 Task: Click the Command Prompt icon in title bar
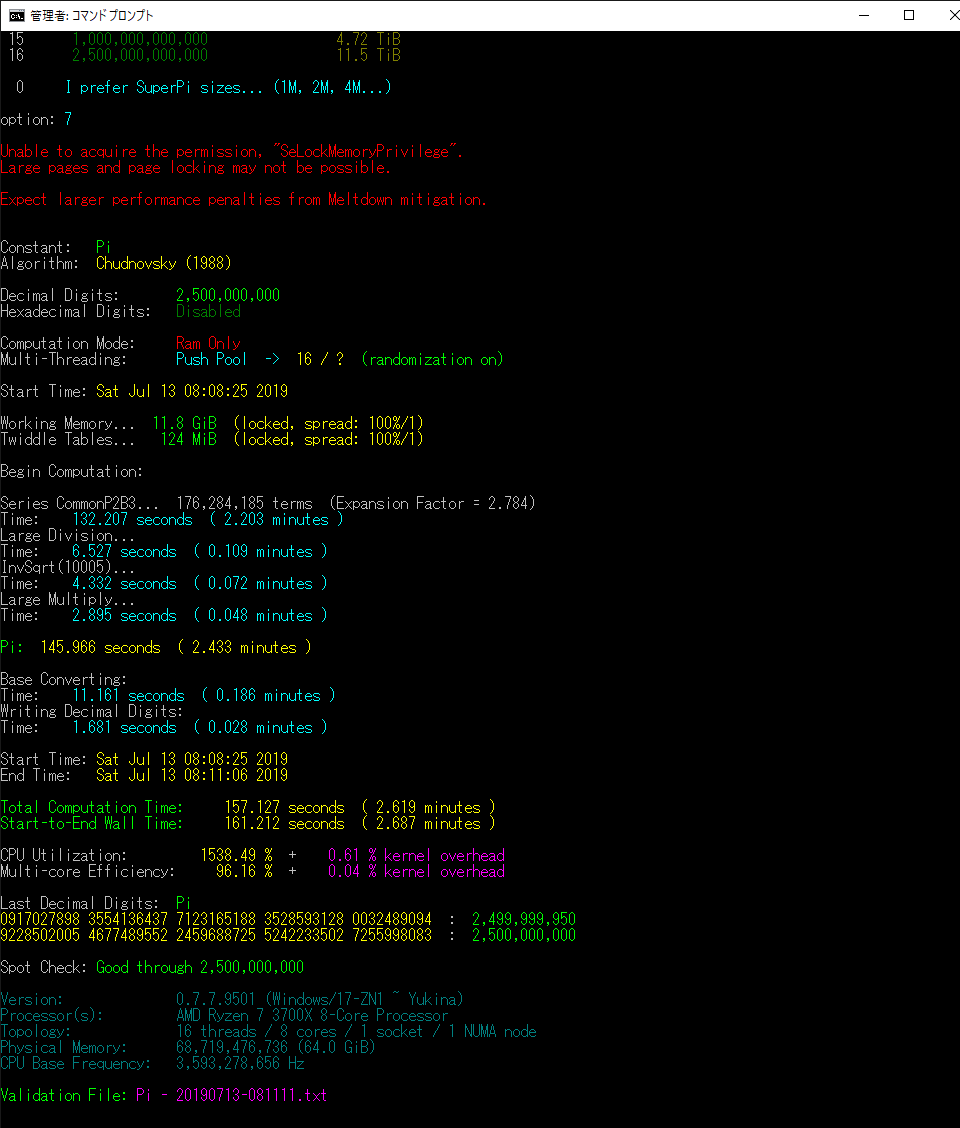click(x=17, y=15)
